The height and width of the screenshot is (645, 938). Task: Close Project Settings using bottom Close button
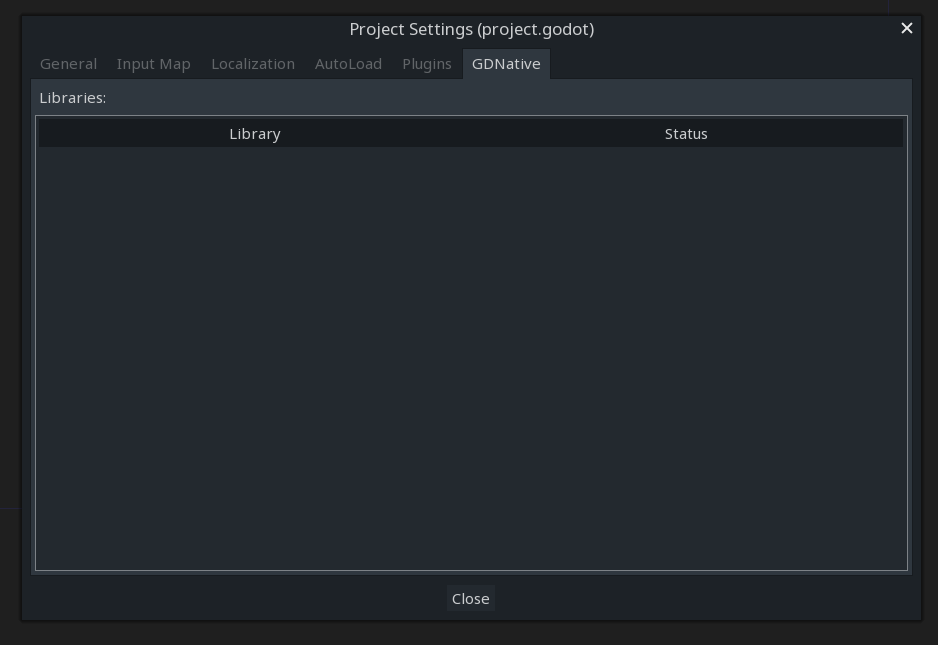[470, 598]
